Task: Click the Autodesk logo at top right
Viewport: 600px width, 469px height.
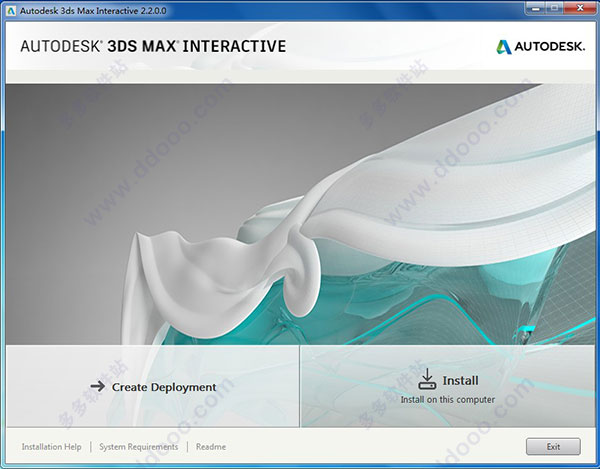Action: click(540, 47)
